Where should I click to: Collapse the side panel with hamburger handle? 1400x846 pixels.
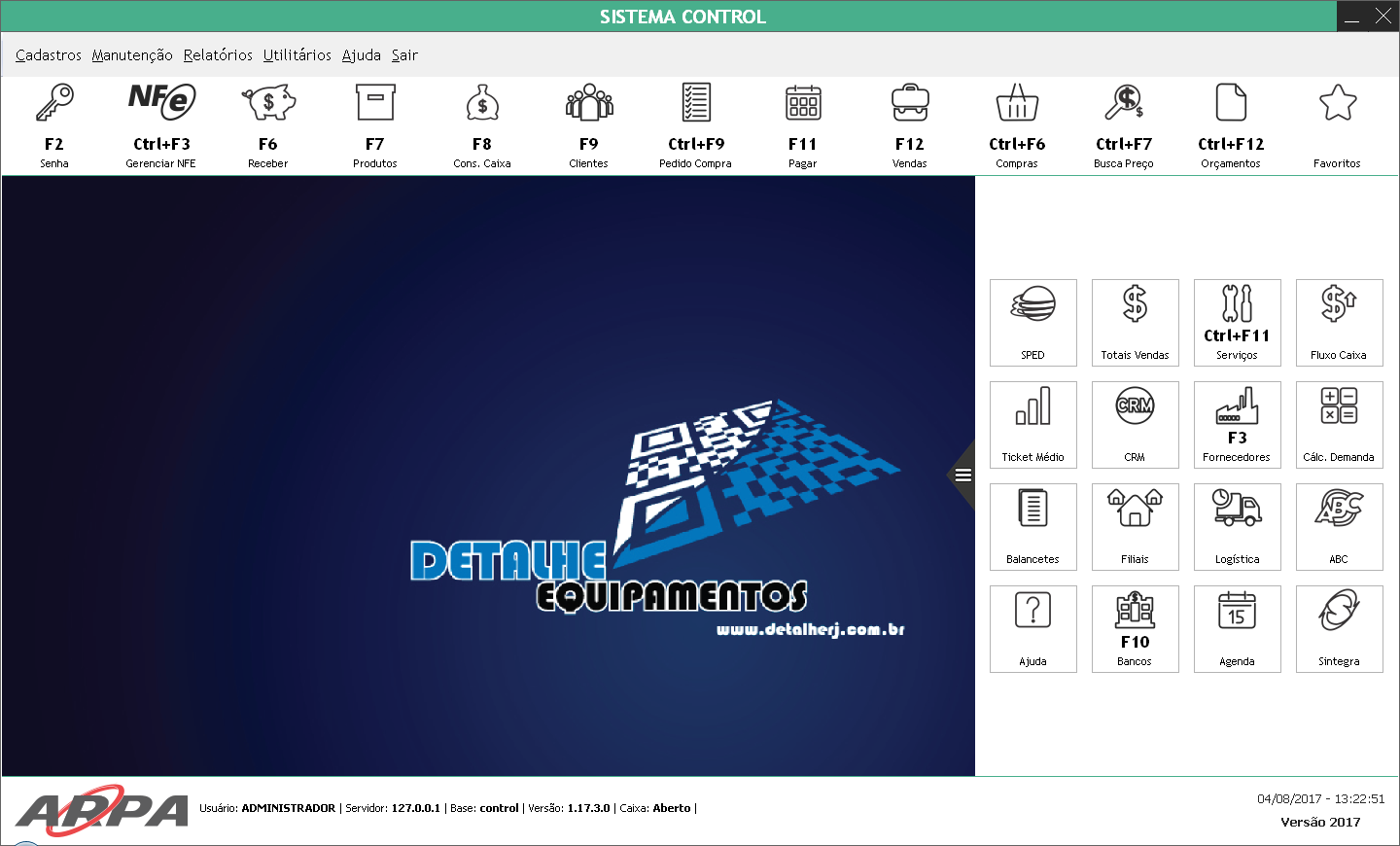[x=962, y=476]
